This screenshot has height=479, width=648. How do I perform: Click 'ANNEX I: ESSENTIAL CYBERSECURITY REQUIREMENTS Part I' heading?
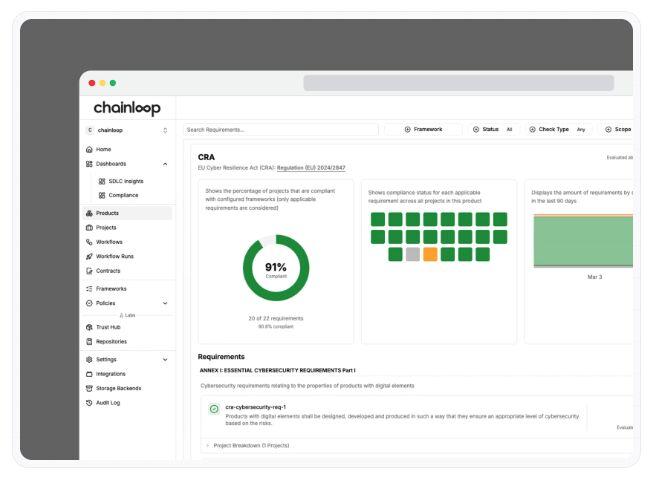coord(277,370)
